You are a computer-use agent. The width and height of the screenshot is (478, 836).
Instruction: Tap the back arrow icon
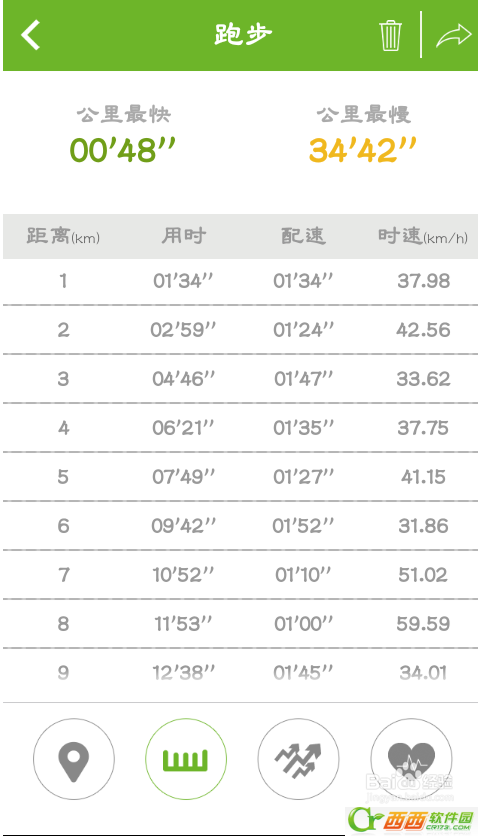[30, 35]
